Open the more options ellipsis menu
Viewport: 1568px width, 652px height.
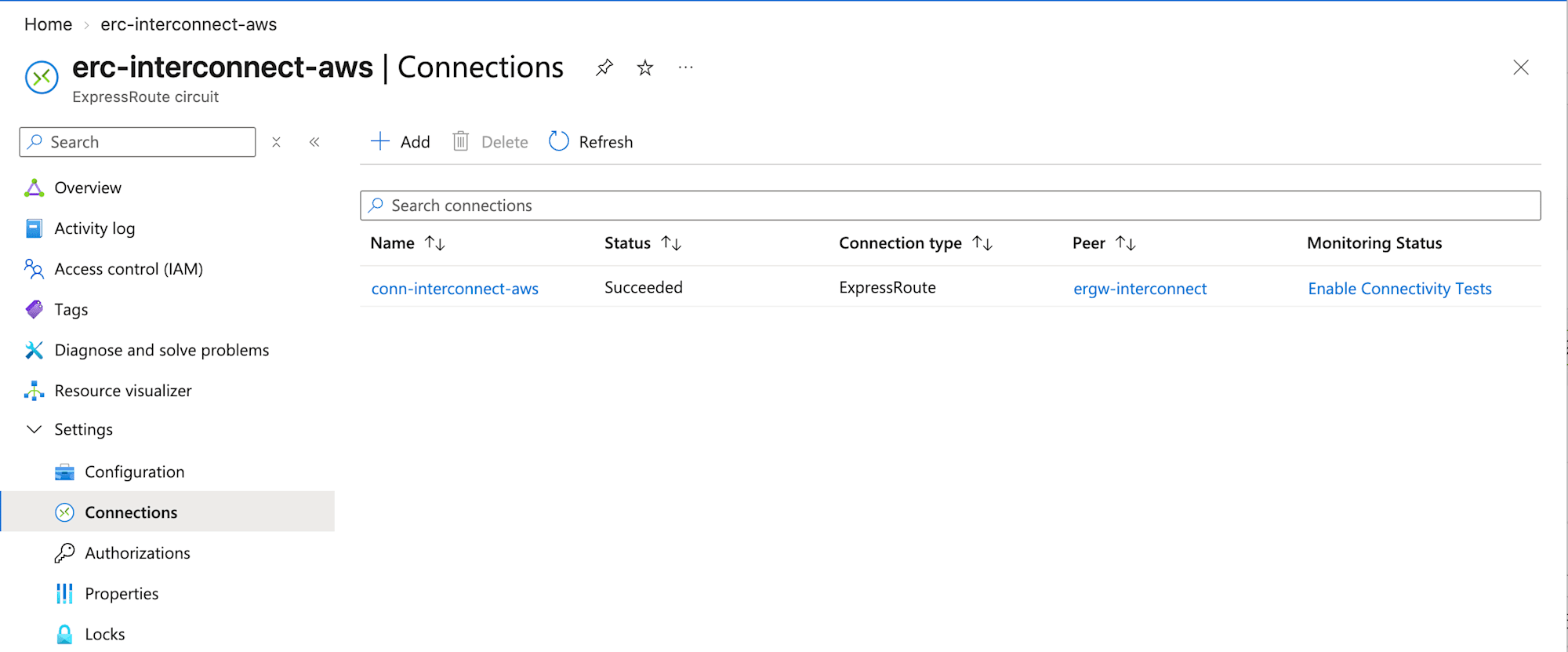pos(686,67)
